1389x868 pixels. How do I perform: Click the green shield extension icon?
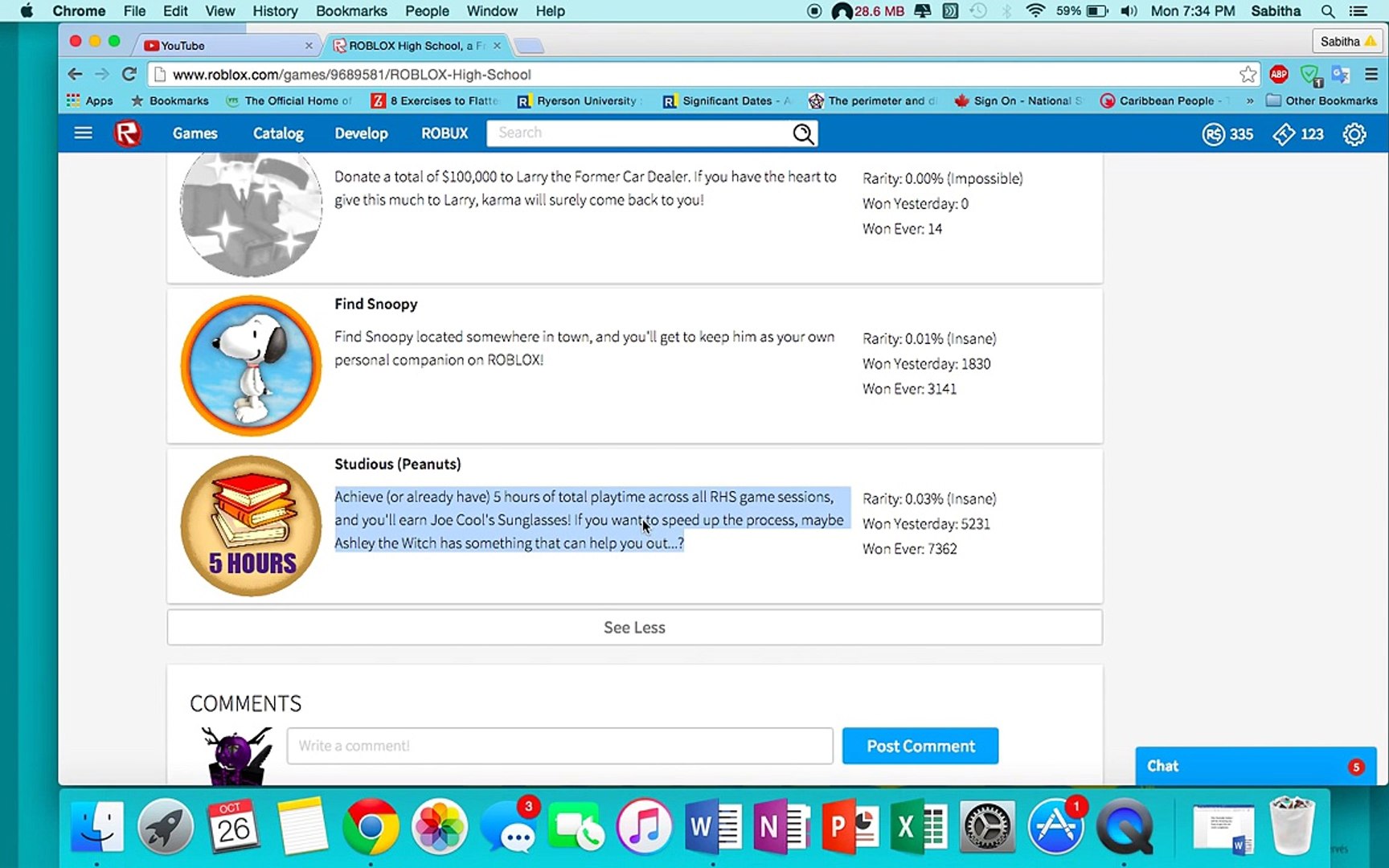[1311, 76]
